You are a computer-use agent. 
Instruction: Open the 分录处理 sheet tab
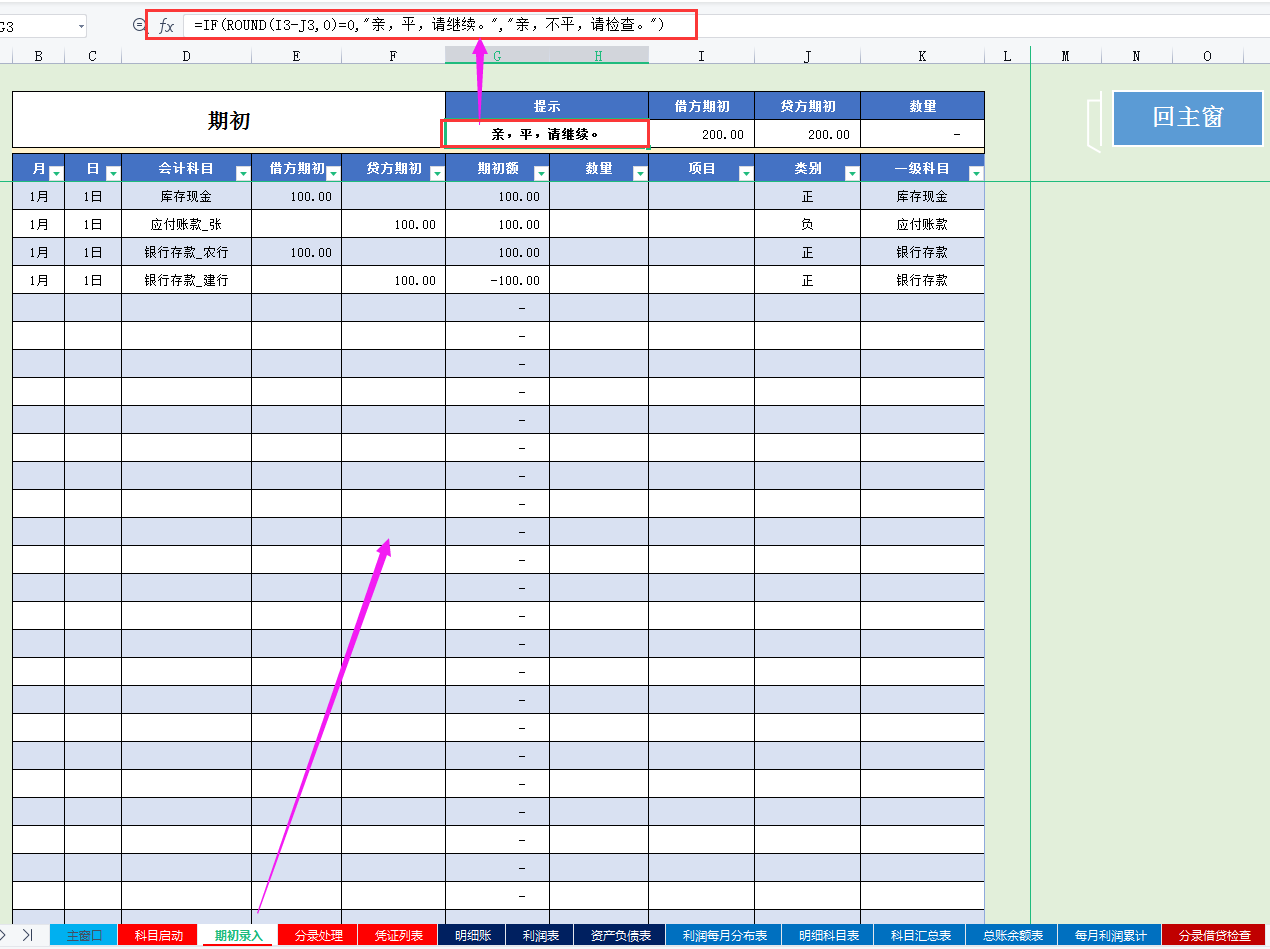click(318, 935)
